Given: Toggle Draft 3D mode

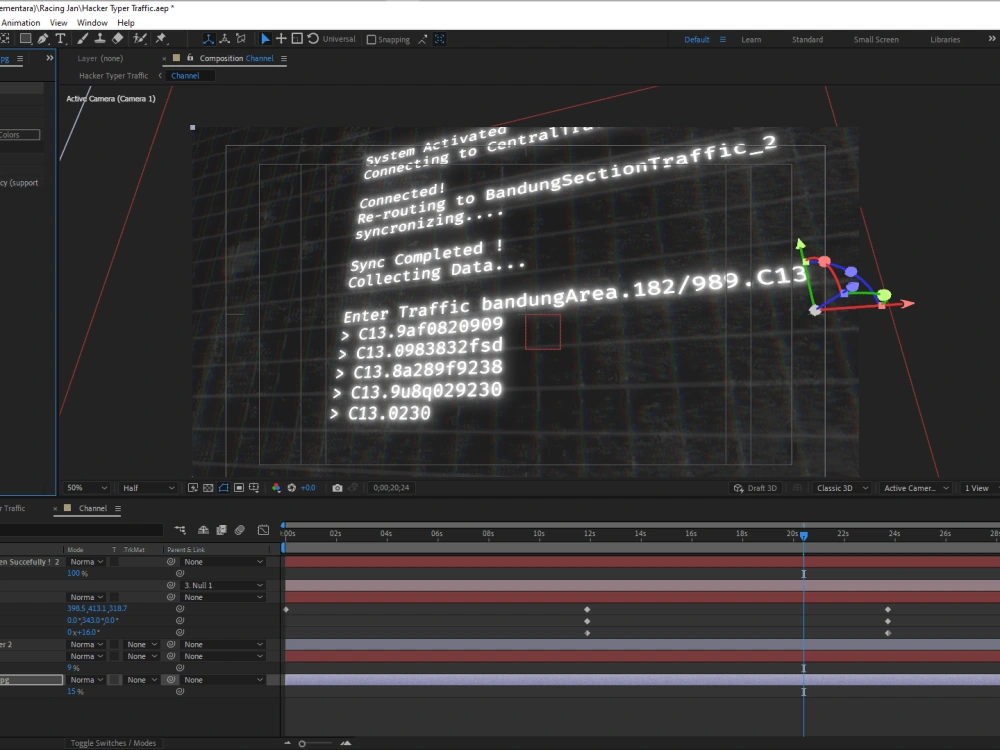Looking at the screenshot, I should pyautogui.click(x=756, y=488).
